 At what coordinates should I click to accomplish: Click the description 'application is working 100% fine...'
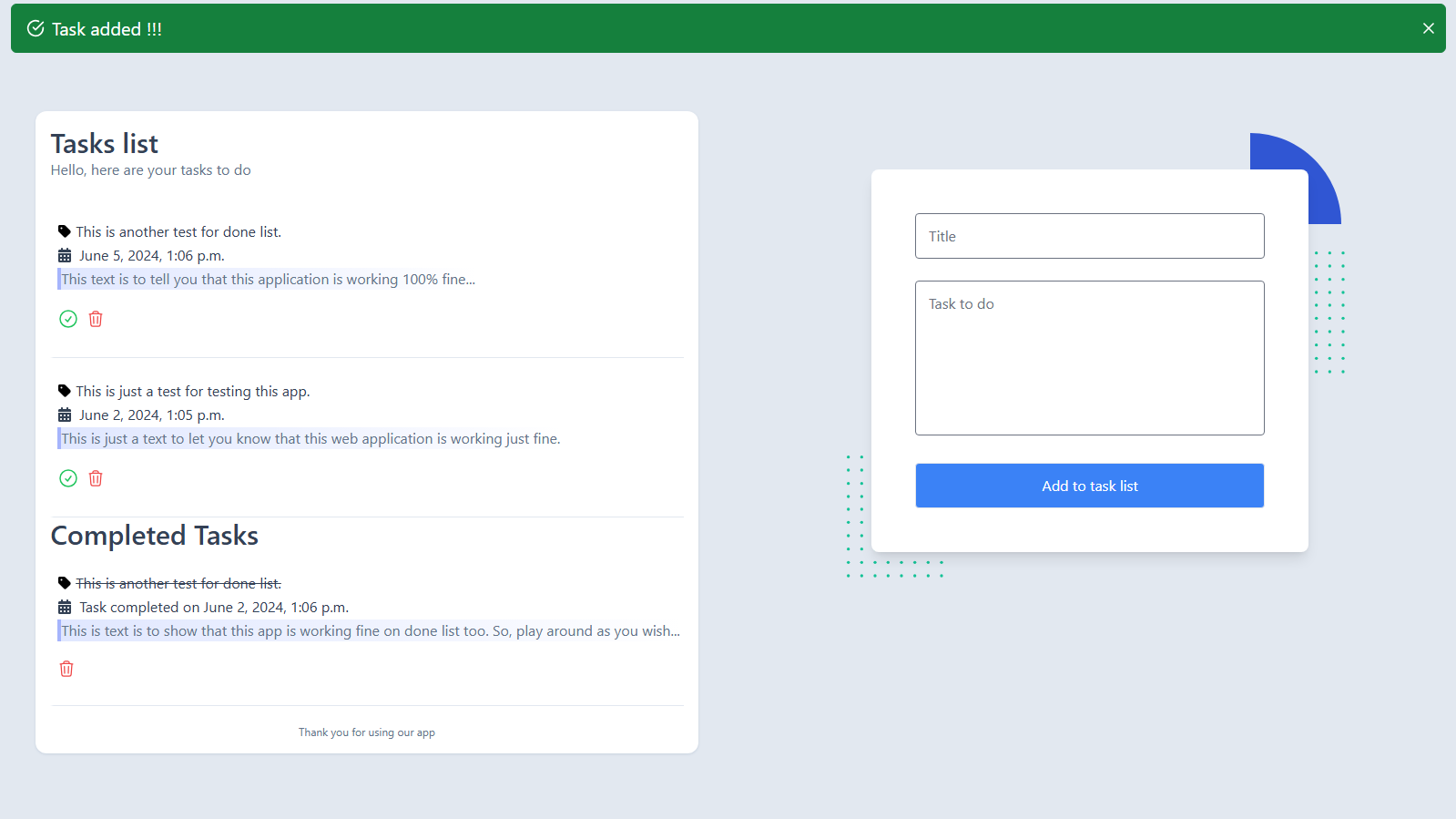coord(269,280)
